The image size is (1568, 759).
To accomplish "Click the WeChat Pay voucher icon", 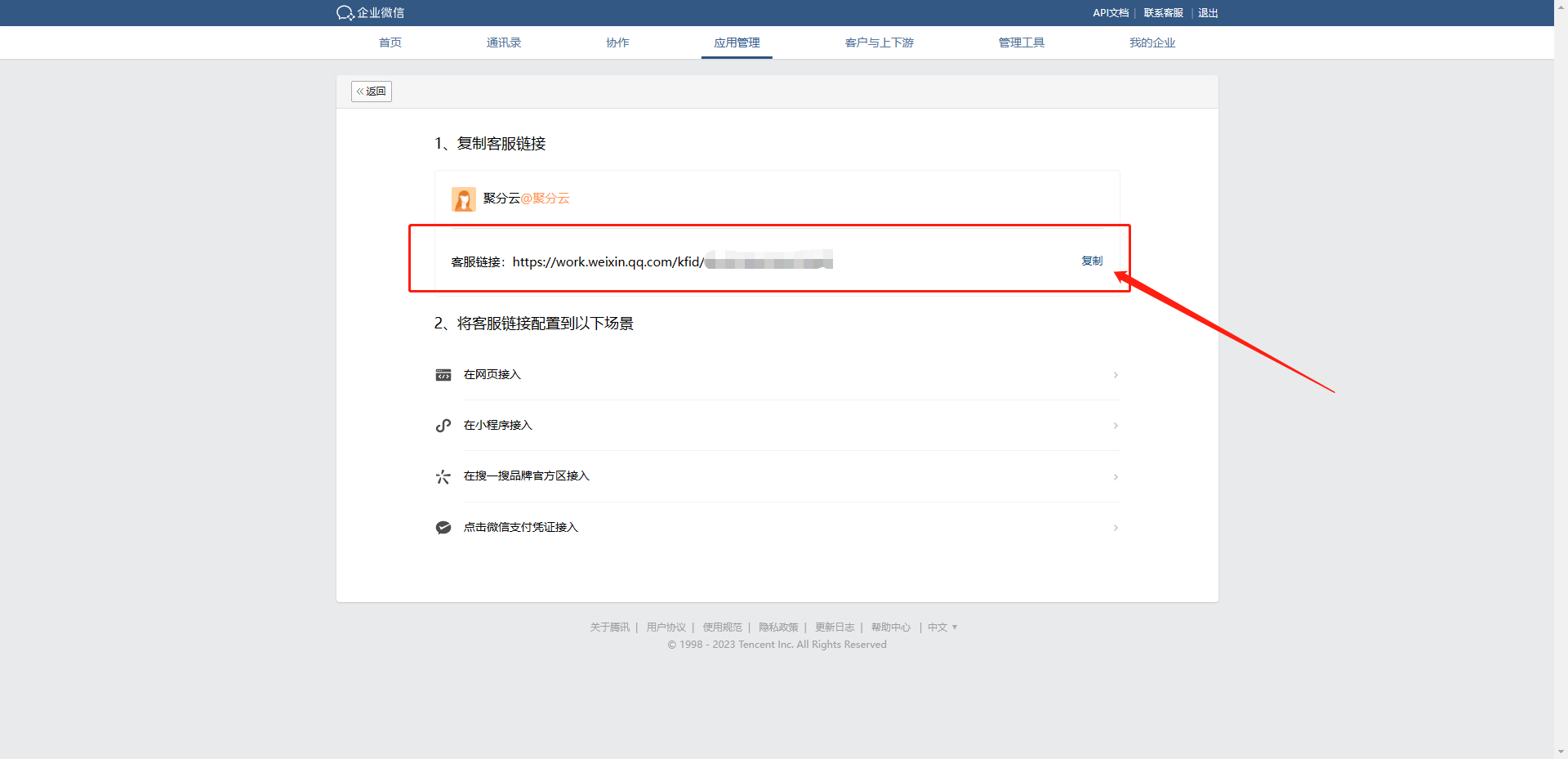I will 443,528.
